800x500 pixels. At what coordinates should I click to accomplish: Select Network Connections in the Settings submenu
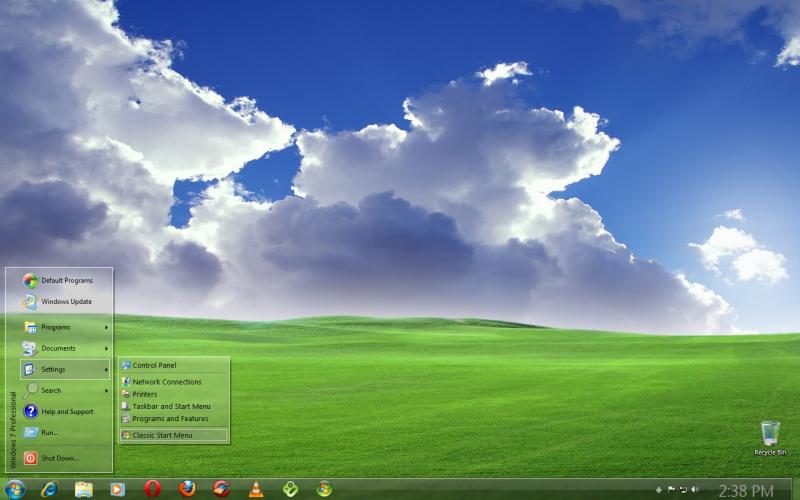173,382
